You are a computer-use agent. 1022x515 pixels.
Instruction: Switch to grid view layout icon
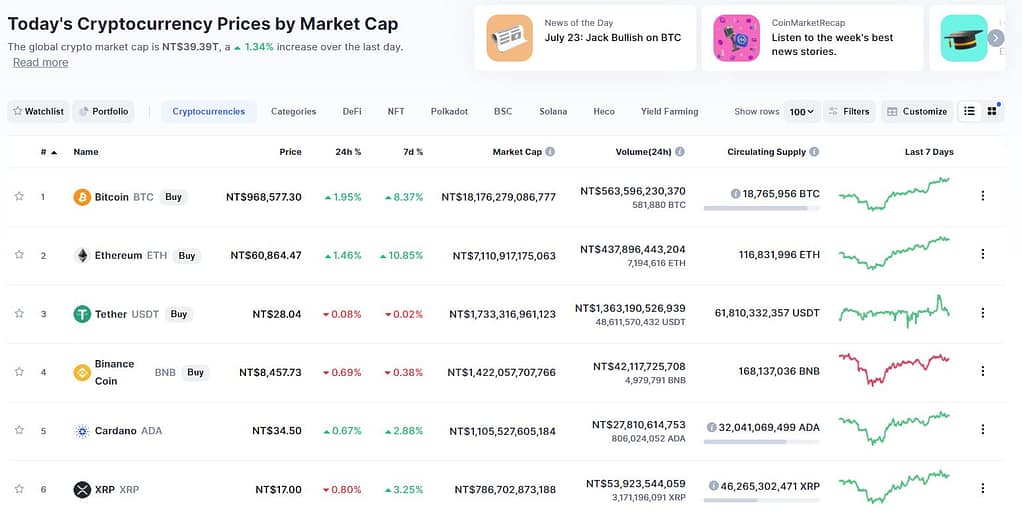992,111
